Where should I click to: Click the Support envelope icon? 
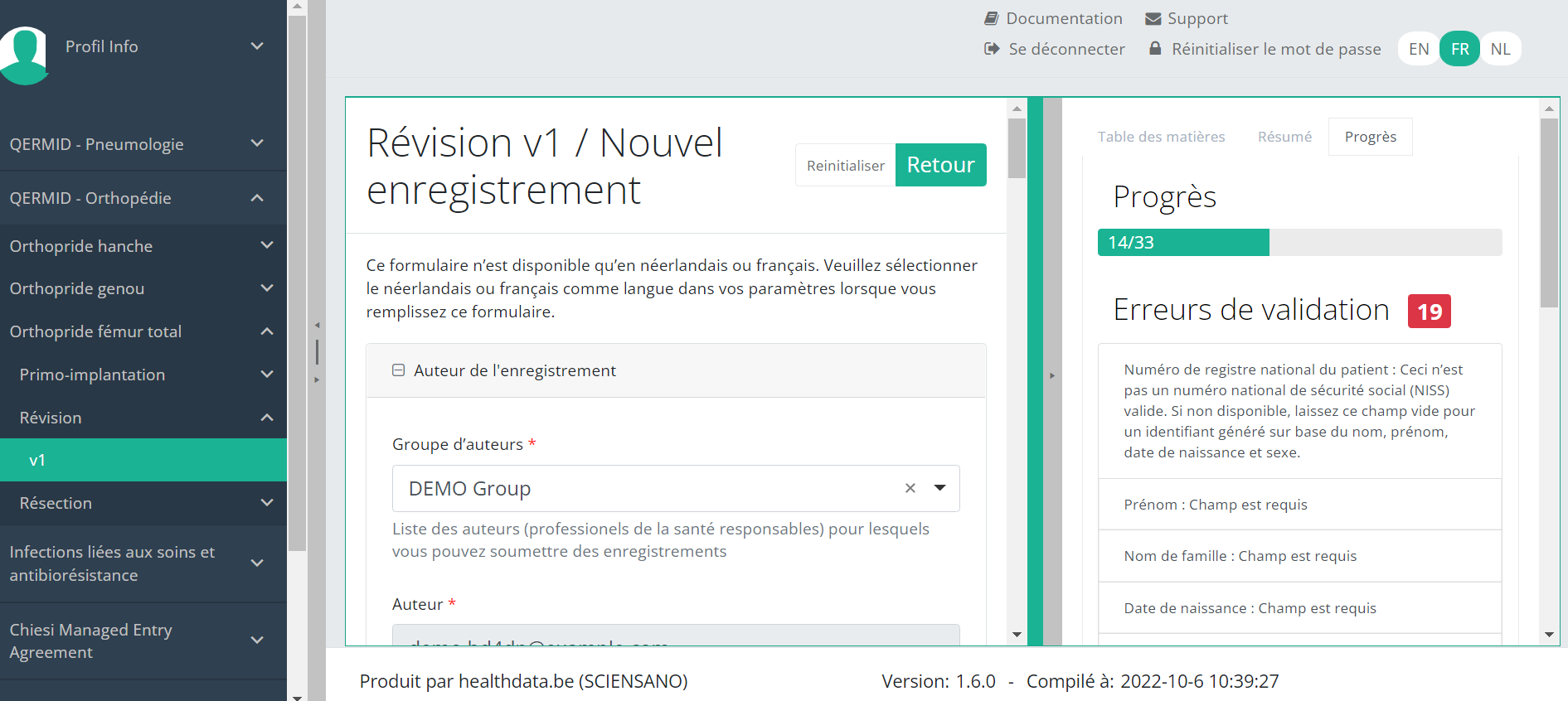tap(1153, 18)
